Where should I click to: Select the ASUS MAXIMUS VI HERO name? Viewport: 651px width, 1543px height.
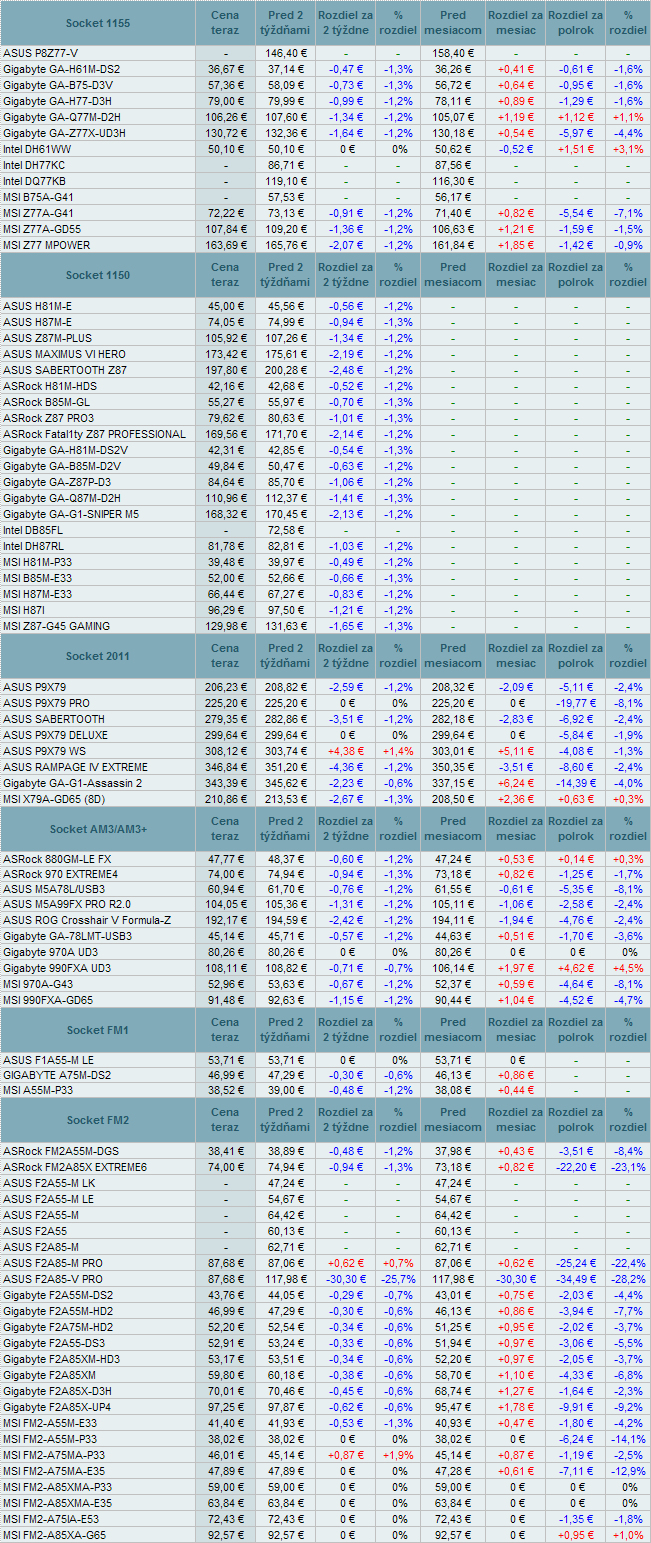[65, 354]
